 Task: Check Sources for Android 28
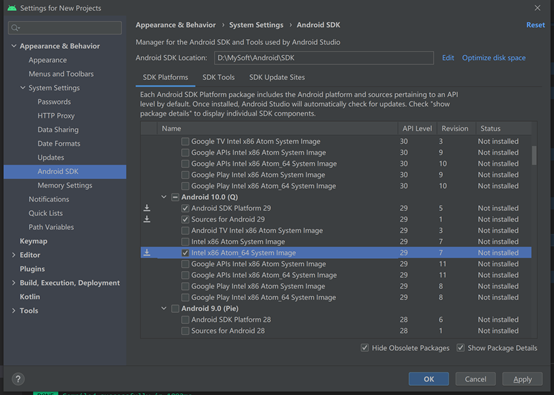tap(185, 331)
